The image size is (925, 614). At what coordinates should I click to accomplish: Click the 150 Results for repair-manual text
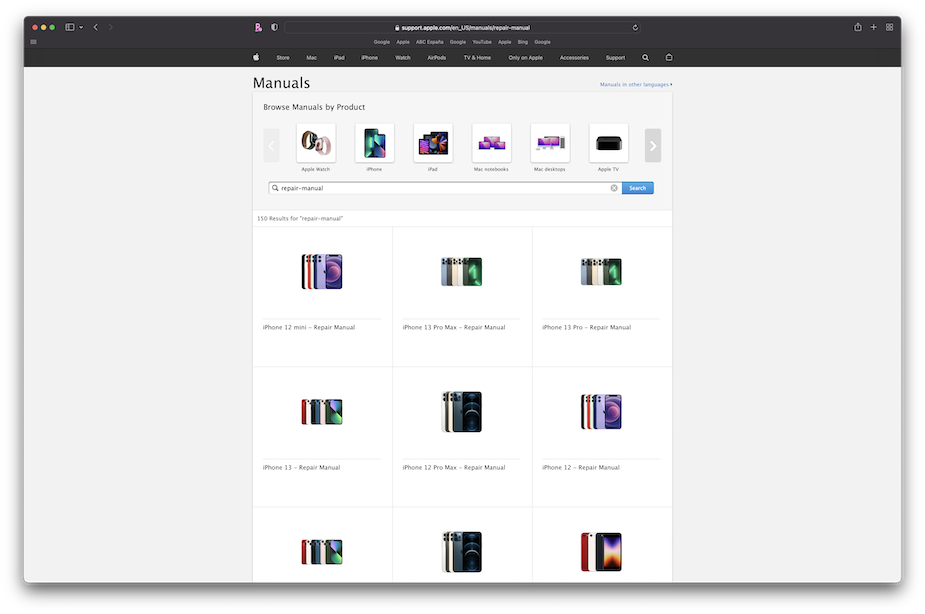(300, 219)
